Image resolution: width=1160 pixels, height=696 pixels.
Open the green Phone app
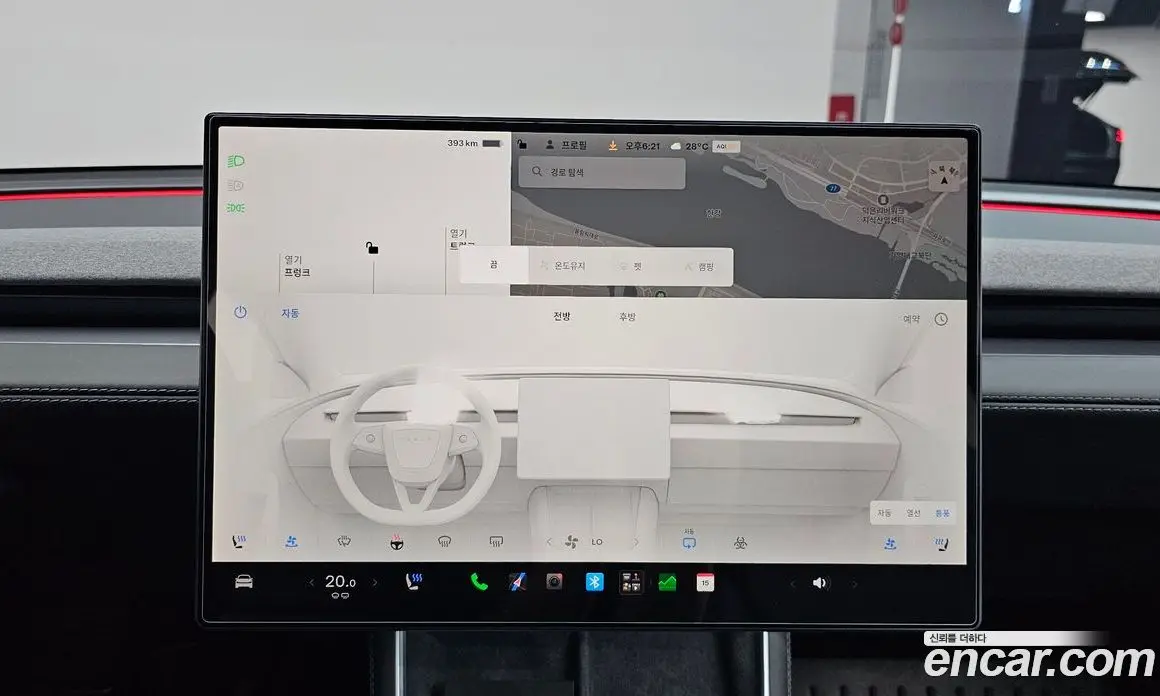point(479,582)
